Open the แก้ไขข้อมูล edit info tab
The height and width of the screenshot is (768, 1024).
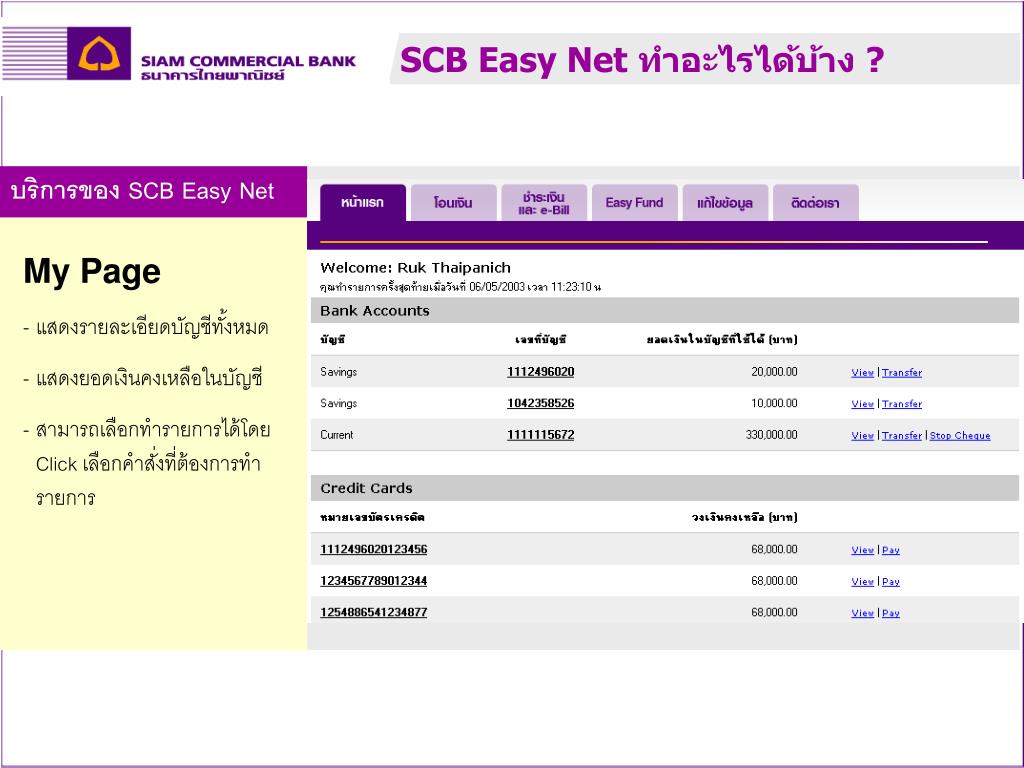(x=725, y=203)
